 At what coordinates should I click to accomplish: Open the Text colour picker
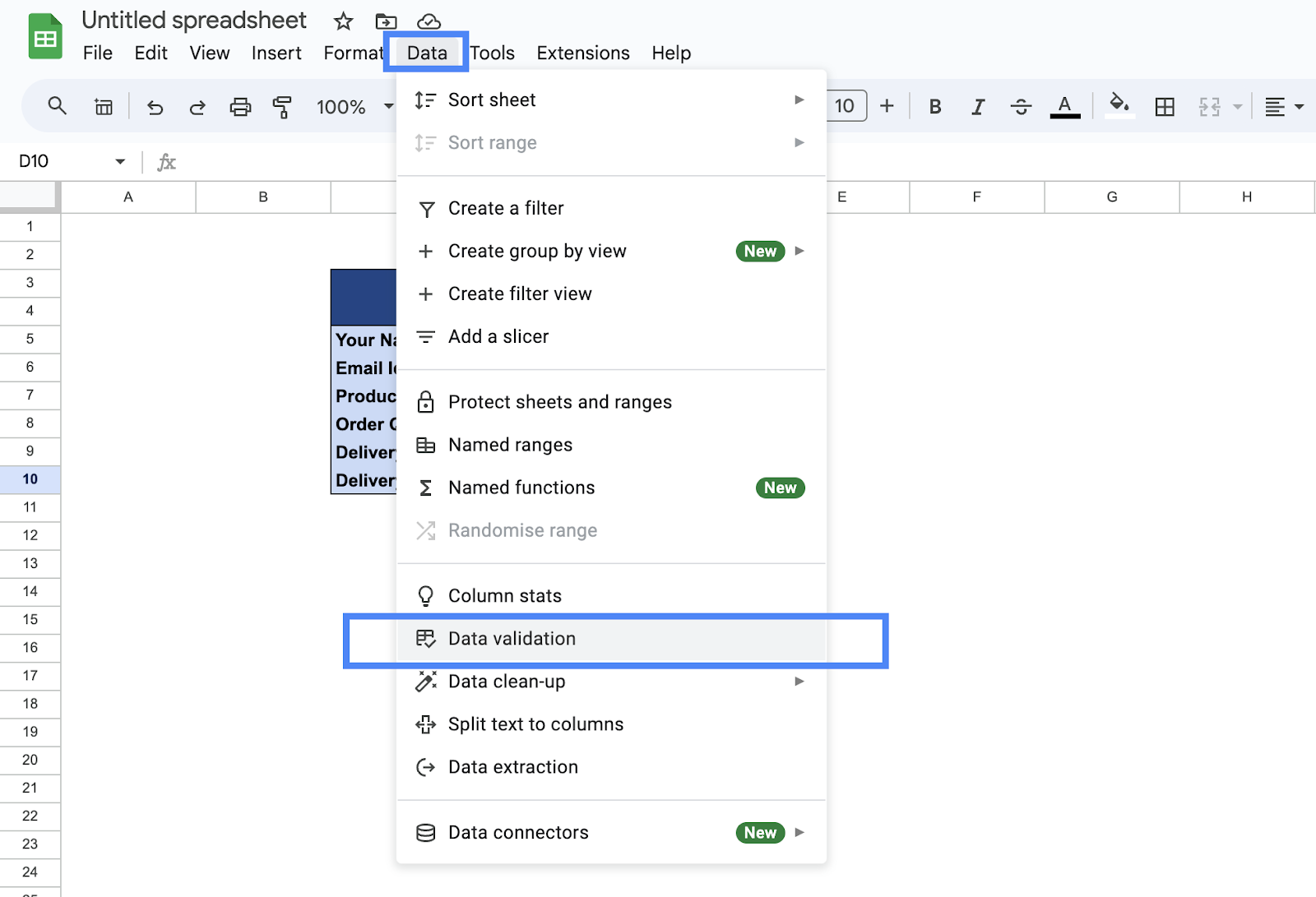1064,106
